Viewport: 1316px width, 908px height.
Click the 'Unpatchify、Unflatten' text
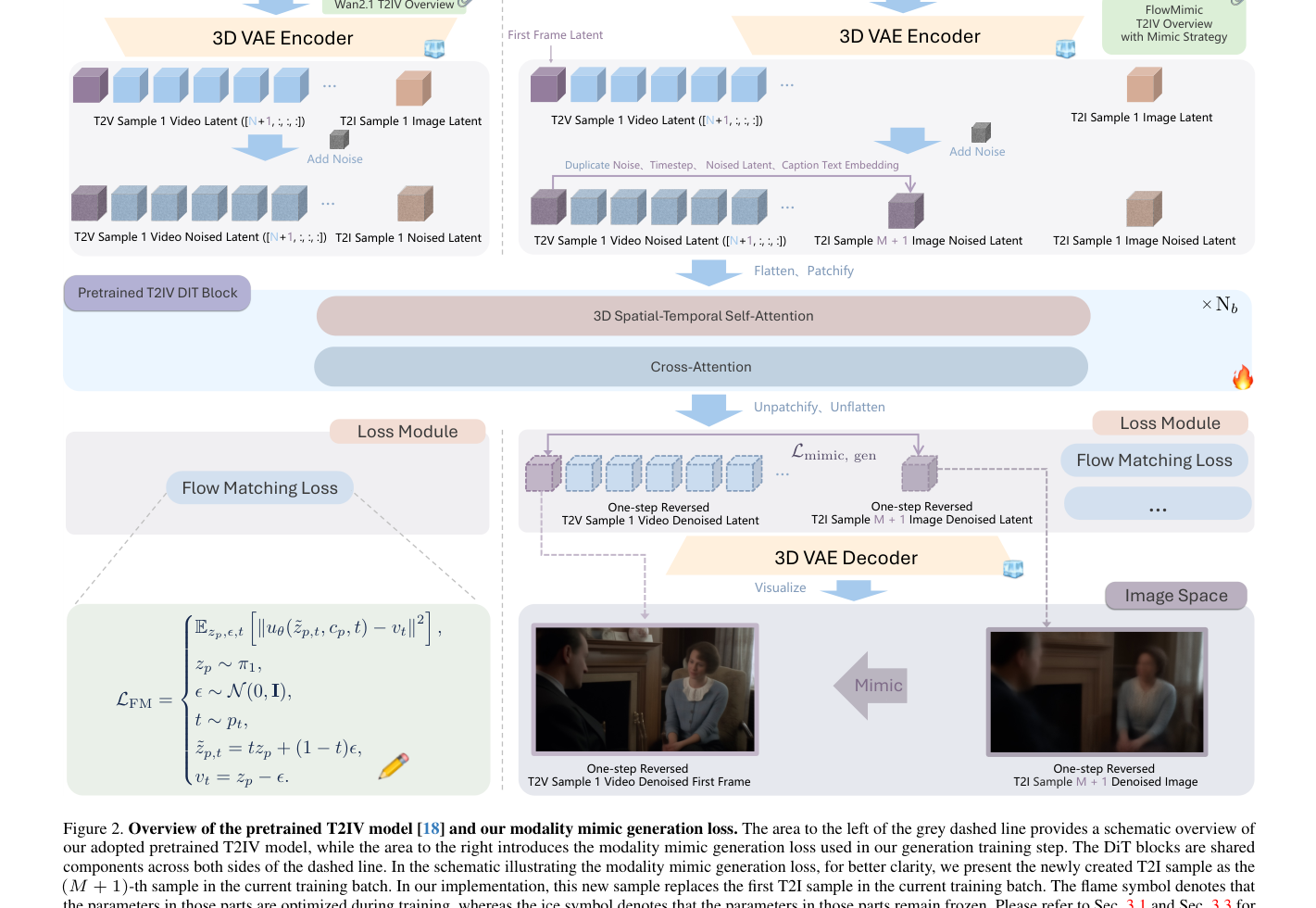820,407
